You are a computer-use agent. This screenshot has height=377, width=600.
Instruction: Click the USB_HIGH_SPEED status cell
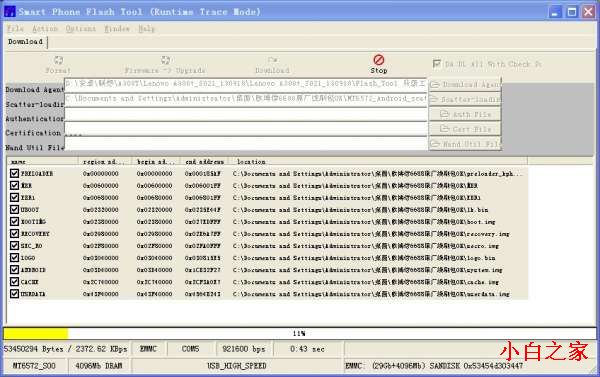click(x=236, y=366)
